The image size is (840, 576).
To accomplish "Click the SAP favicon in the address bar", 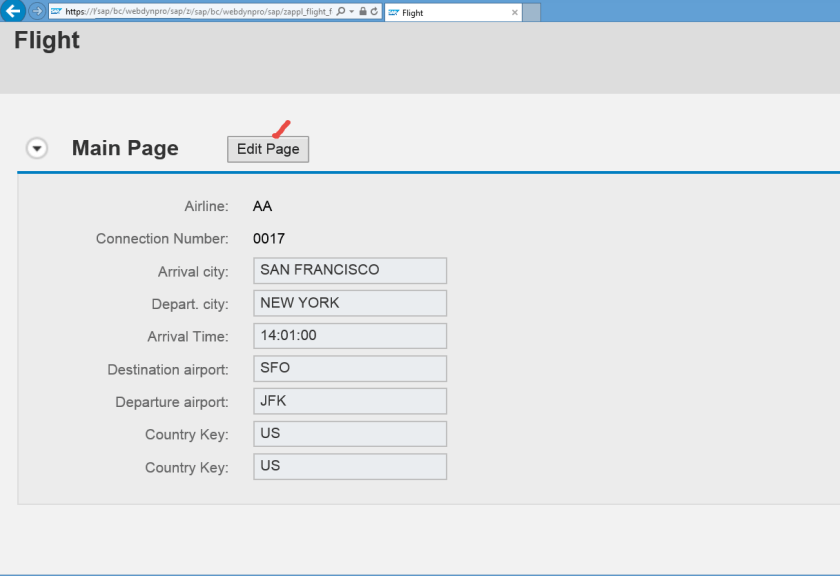I will click(x=56, y=12).
